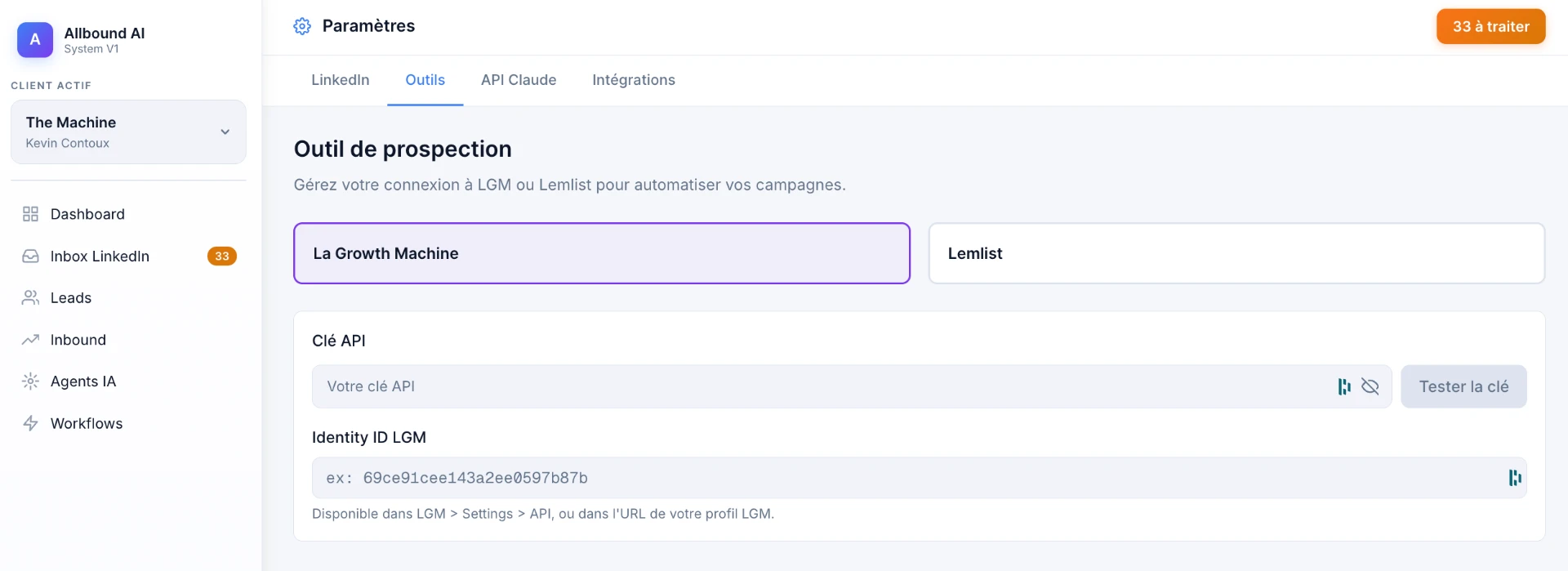Click the Inbound trend arrow icon
This screenshot has height=571, width=1568.
click(30, 339)
